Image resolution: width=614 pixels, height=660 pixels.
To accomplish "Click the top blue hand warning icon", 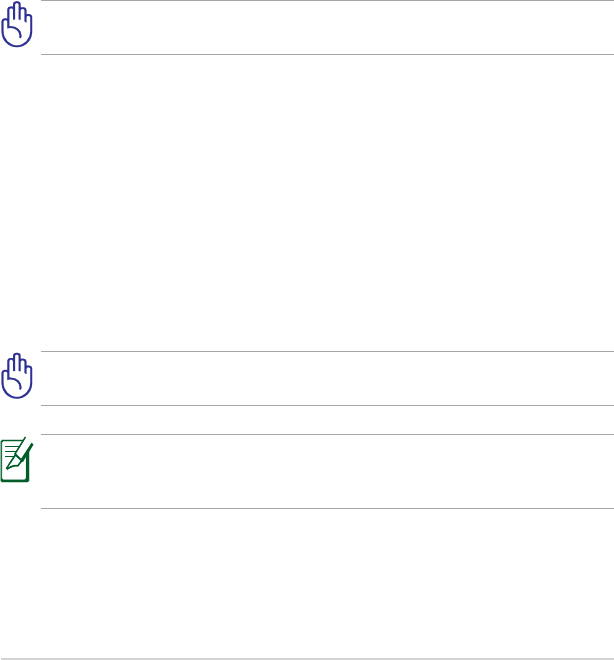I will [x=17, y=24].
